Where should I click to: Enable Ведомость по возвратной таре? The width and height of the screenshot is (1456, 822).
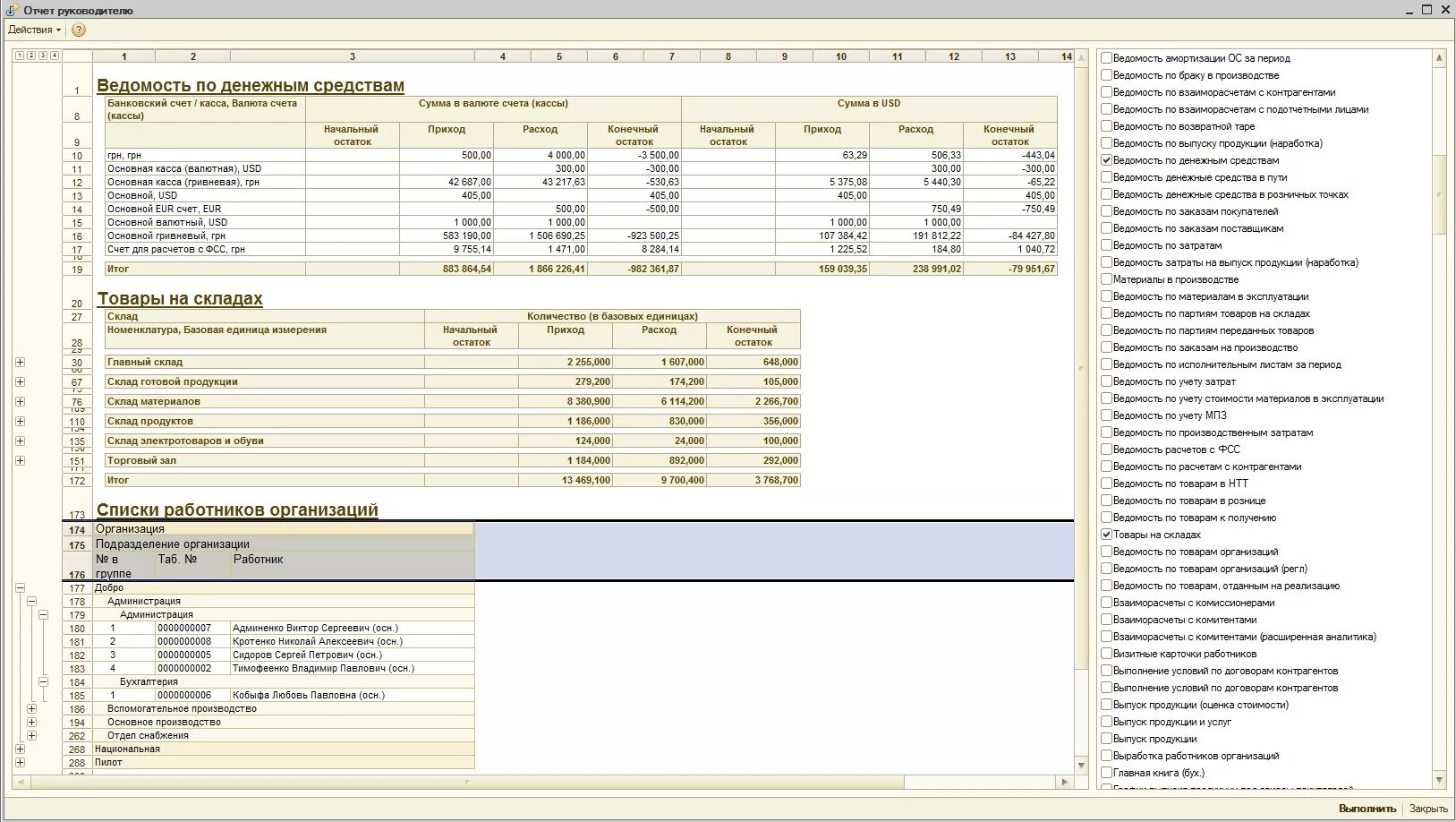pyautogui.click(x=1107, y=126)
